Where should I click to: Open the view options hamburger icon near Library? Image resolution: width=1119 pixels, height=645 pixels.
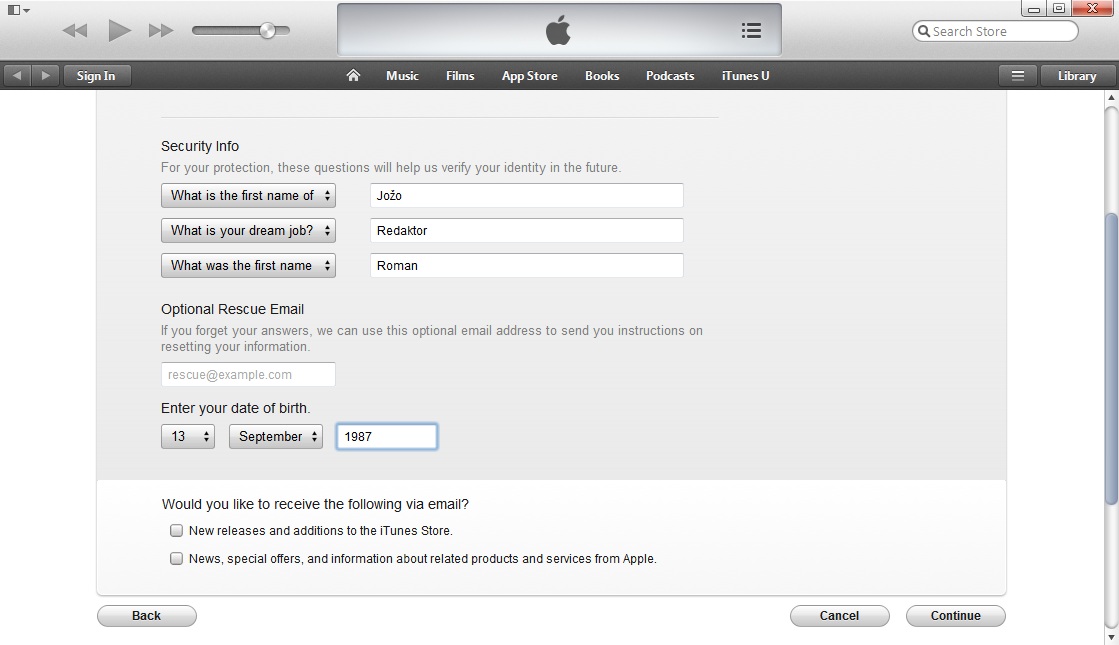click(x=1017, y=75)
